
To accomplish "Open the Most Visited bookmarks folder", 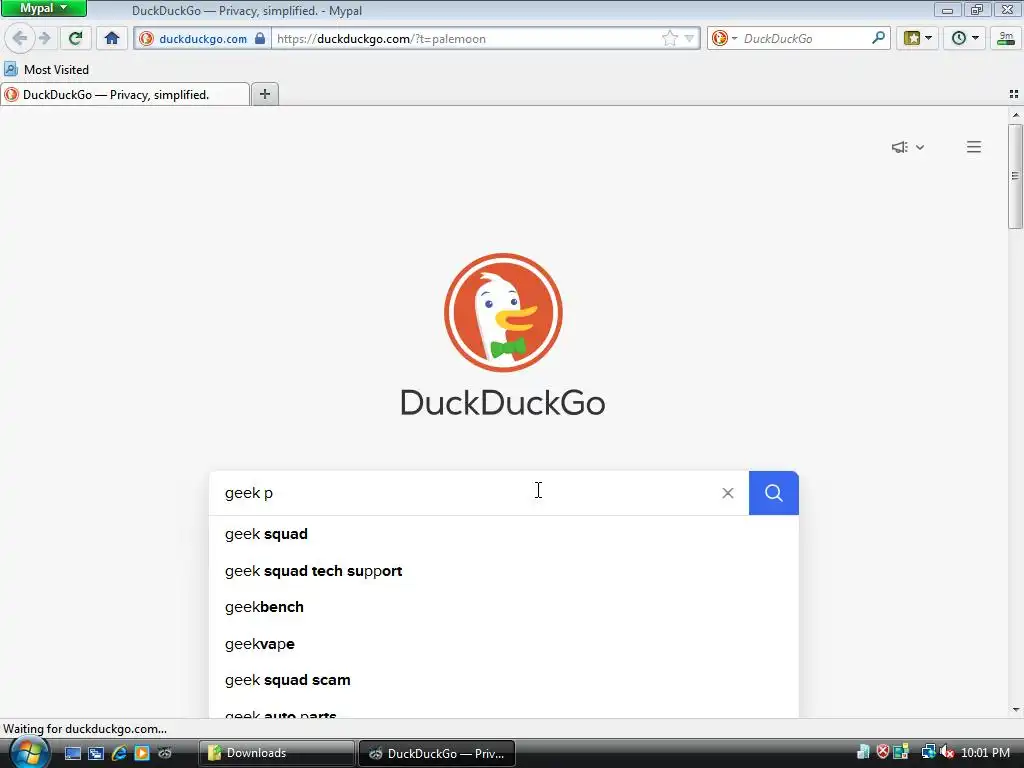I will (x=46, y=69).
